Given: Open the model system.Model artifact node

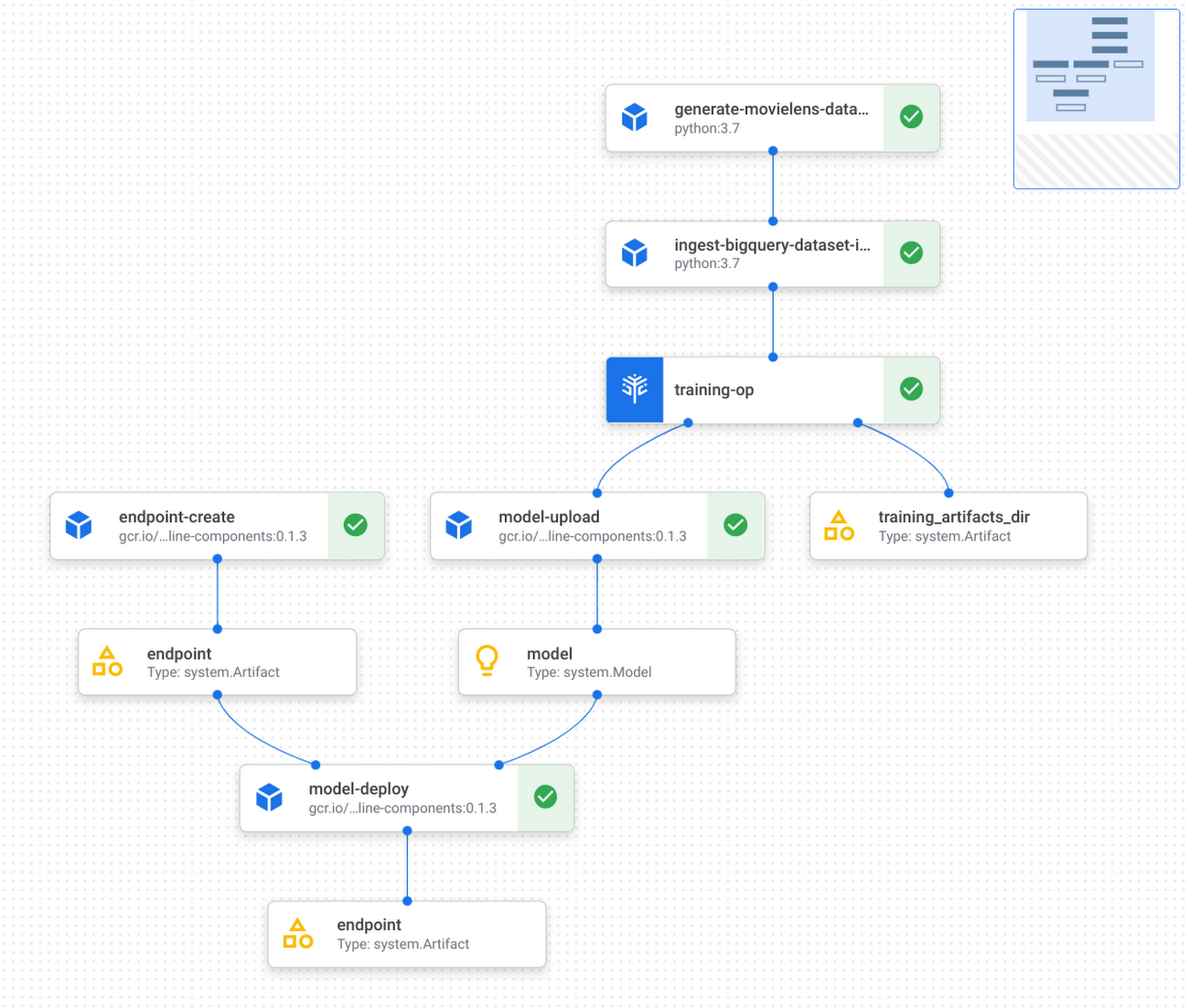Looking at the screenshot, I should point(596,661).
